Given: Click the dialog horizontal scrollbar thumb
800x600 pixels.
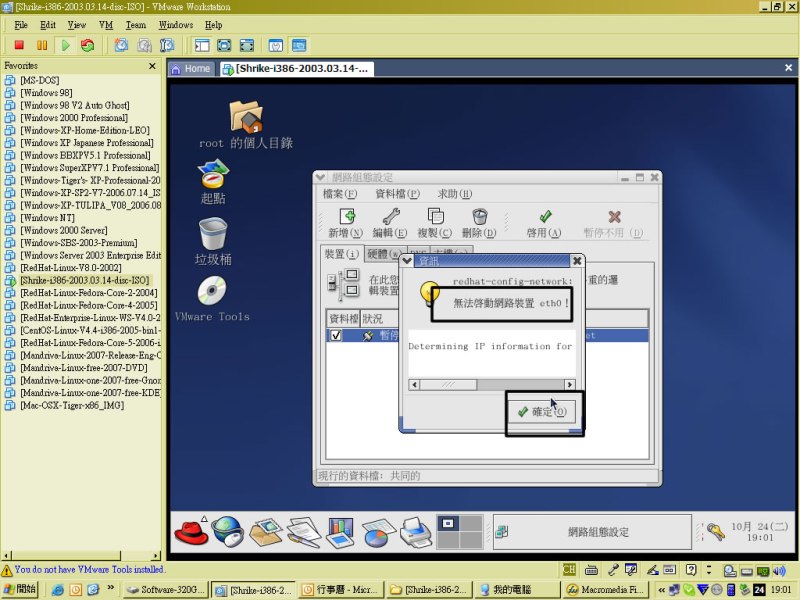Looking at the screenshot, I should pyautogui.click(x=448, y=385).
